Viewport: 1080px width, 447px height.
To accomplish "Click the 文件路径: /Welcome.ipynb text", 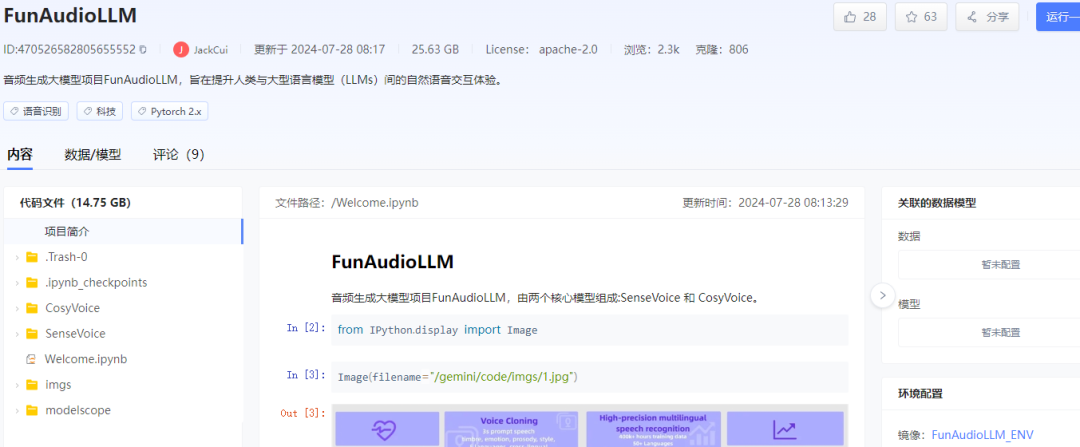I will pos(346,202).
